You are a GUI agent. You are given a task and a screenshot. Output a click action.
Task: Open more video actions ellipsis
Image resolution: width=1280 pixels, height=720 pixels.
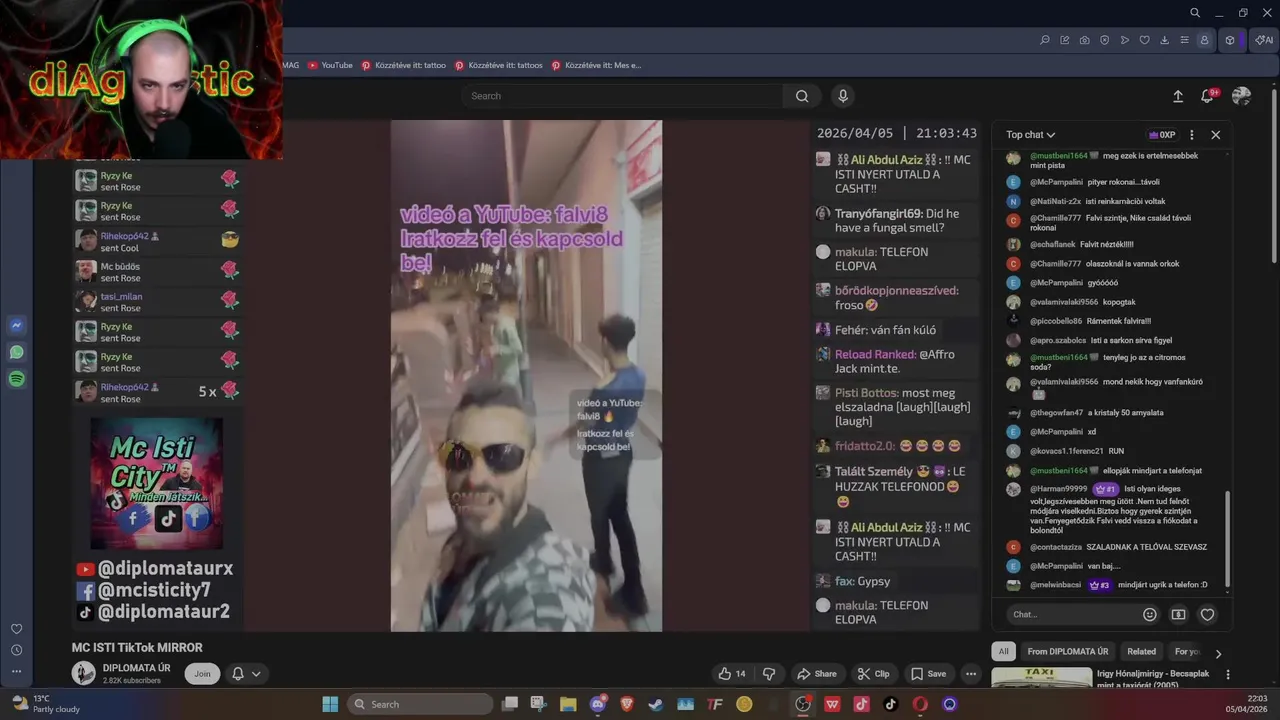click(970, 674)
